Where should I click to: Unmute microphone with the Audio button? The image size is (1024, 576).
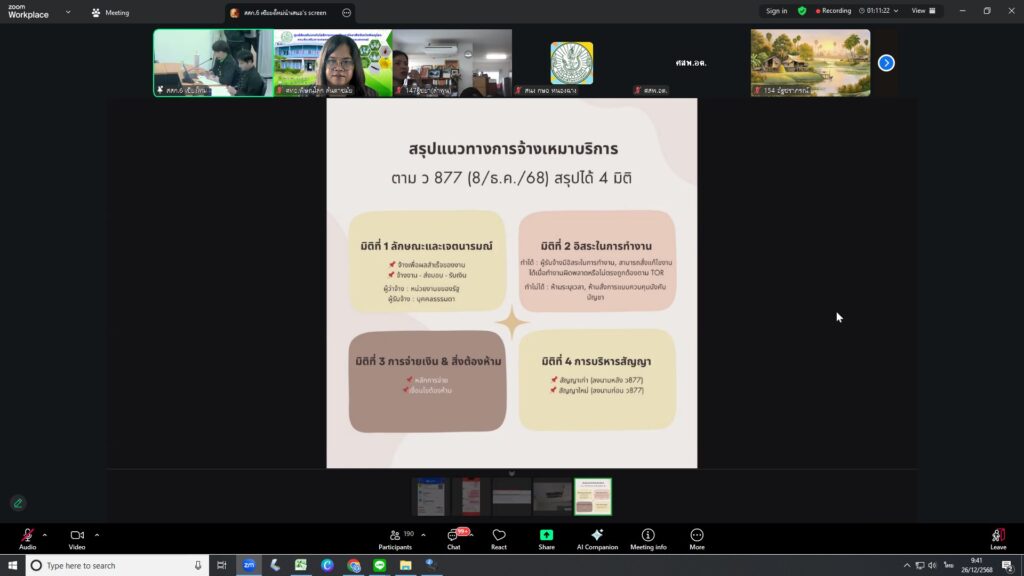[x=27, y=538]
